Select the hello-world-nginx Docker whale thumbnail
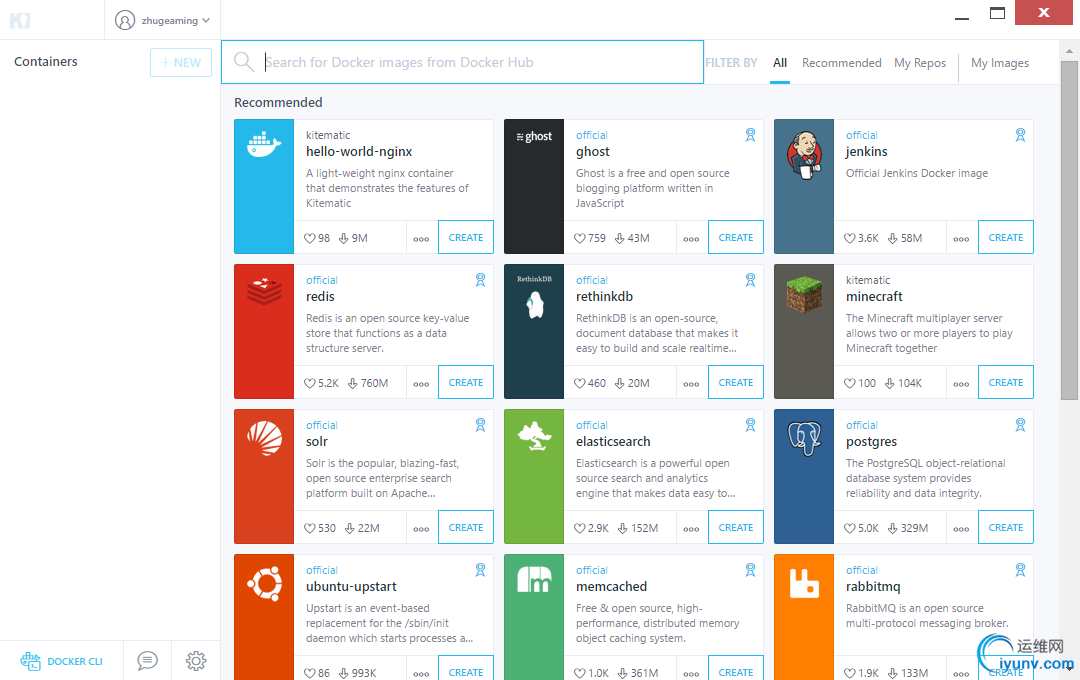This screenshot has width=1080, height=680. coord(264,186)
